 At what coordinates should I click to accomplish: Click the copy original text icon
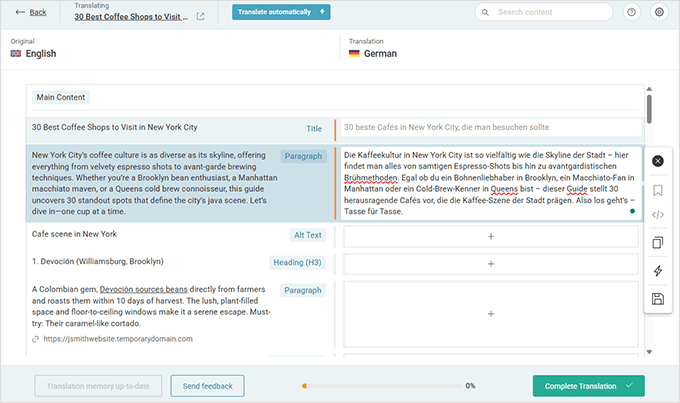[657, 243]
